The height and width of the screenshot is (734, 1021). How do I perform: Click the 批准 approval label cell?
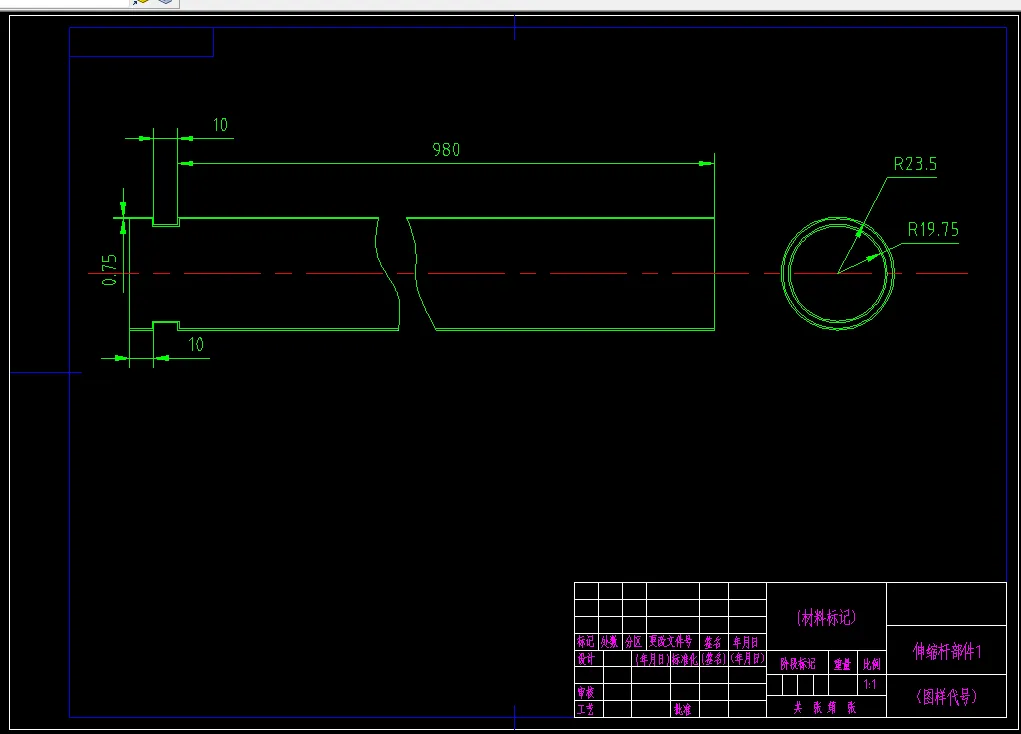(683, 709)
